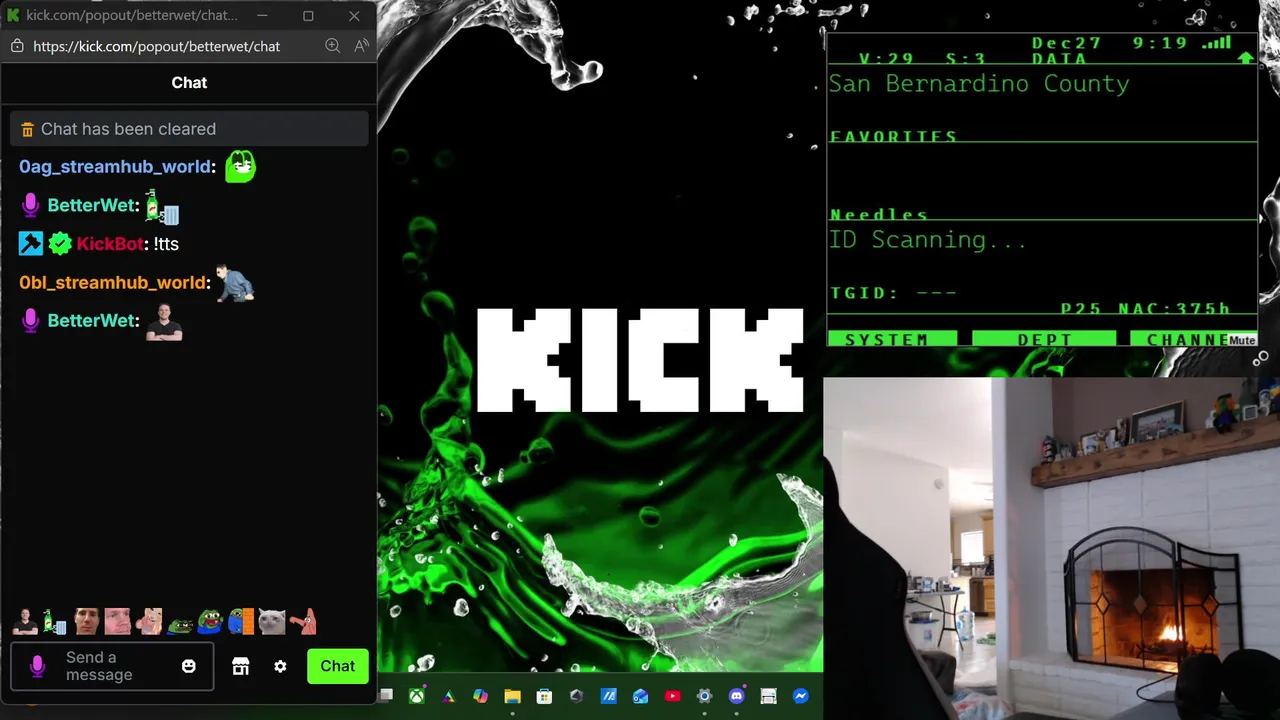Click the green Chat send button
Image resolution: width=1280 pixels, height=720 pixels.
pos(337,666)
